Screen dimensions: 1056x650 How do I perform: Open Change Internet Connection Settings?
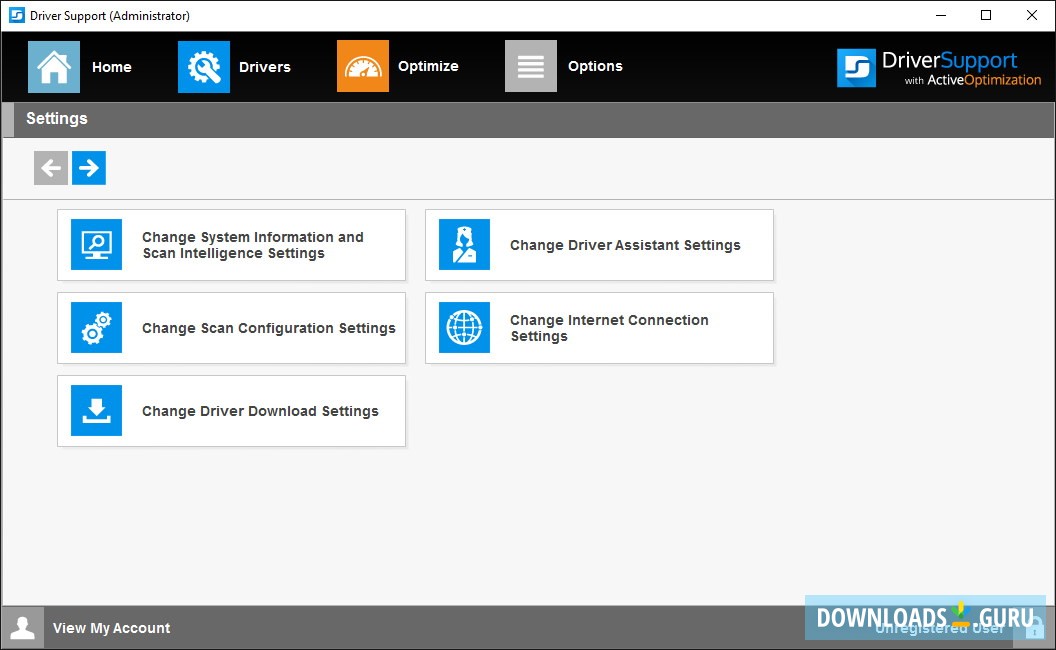pos(599,328)
